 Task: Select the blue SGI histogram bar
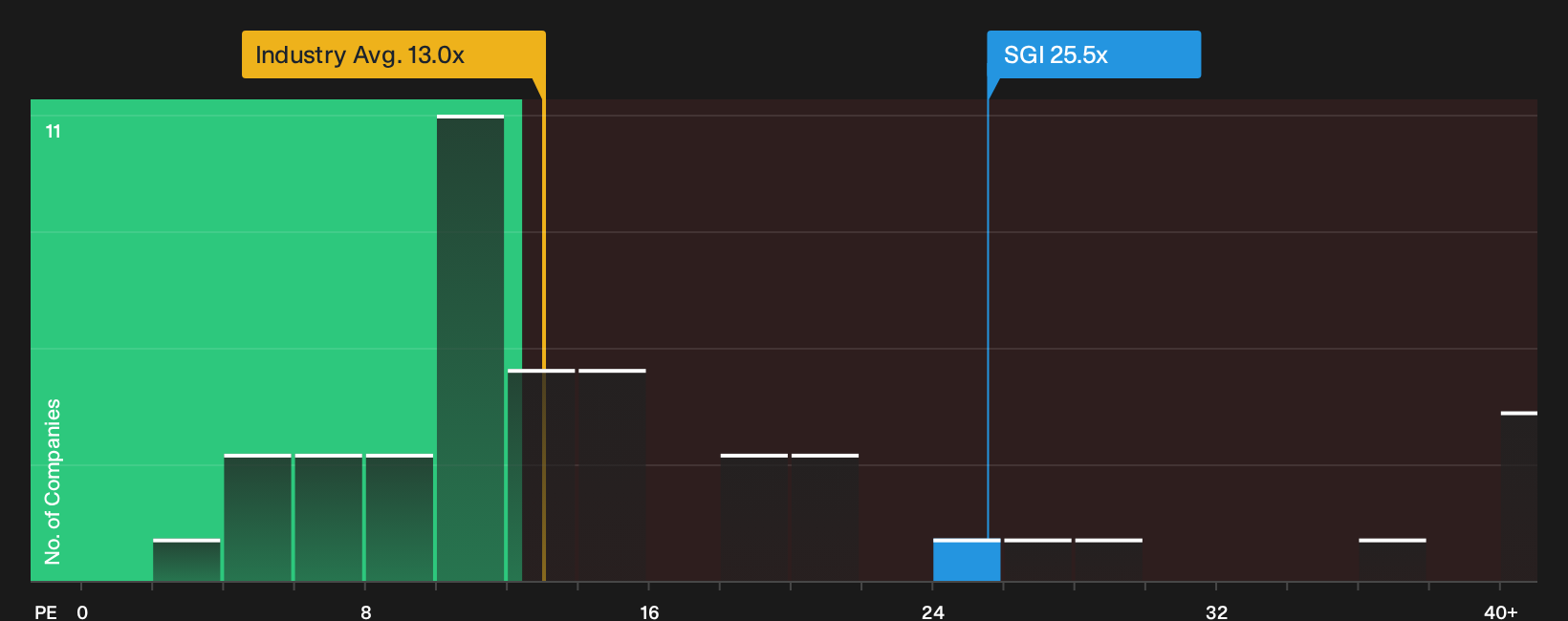(967, 560)
